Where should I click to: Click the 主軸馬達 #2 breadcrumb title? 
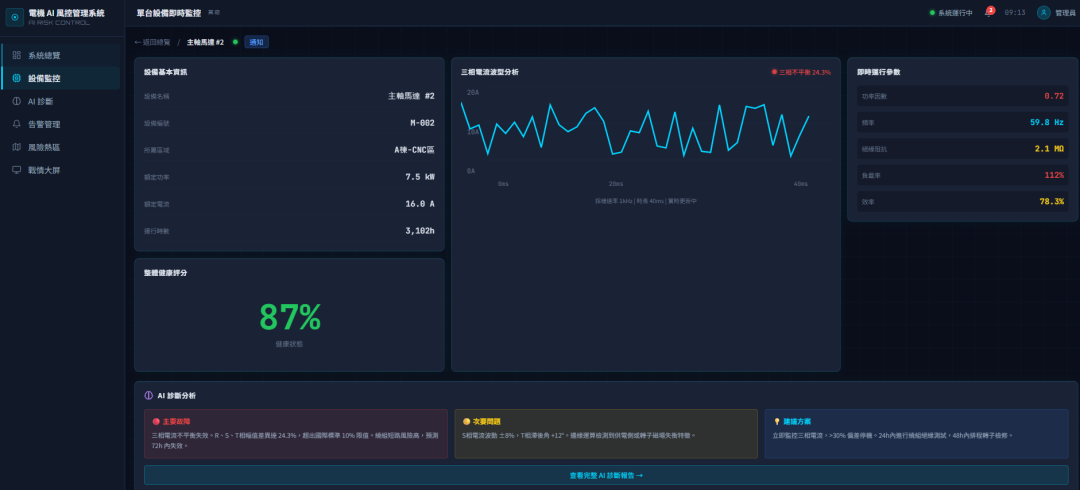[x=205, y=42]
